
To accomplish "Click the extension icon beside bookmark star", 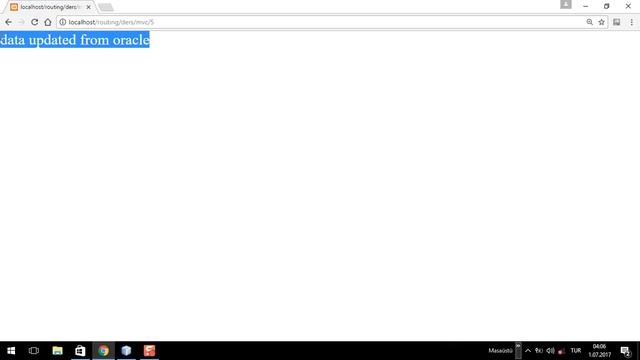I will [x=617, y=22].
